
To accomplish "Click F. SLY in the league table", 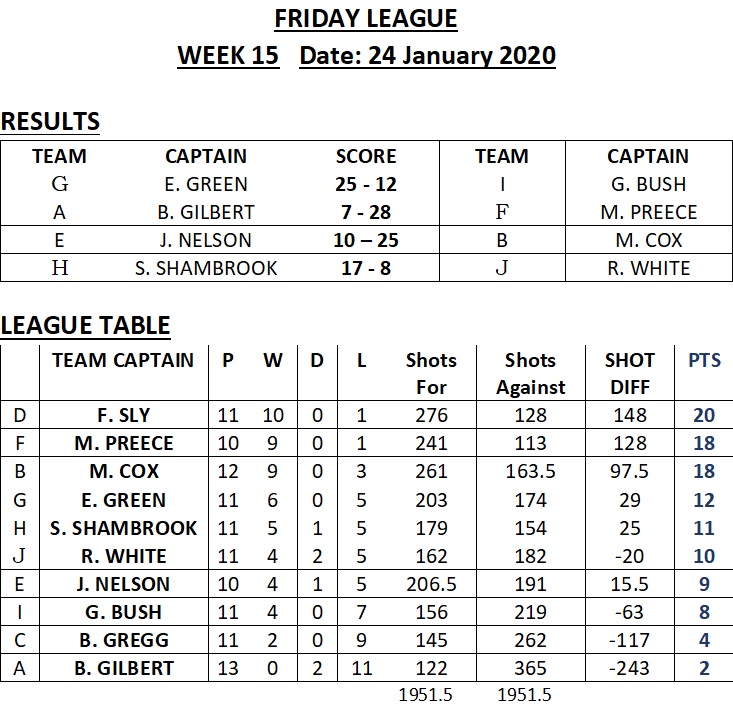I will point(123,415).
